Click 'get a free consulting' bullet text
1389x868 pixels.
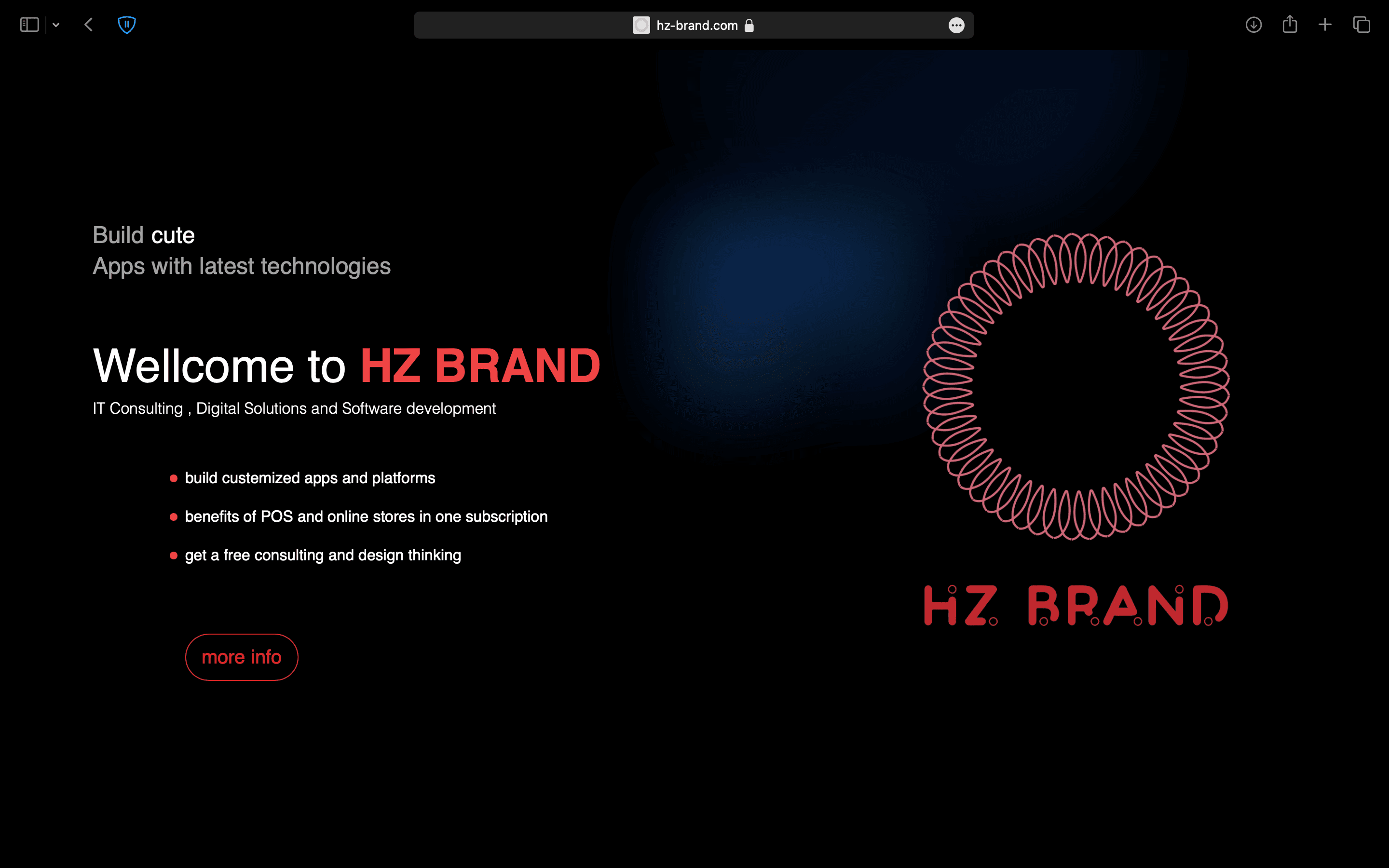[x=323, y=555]
